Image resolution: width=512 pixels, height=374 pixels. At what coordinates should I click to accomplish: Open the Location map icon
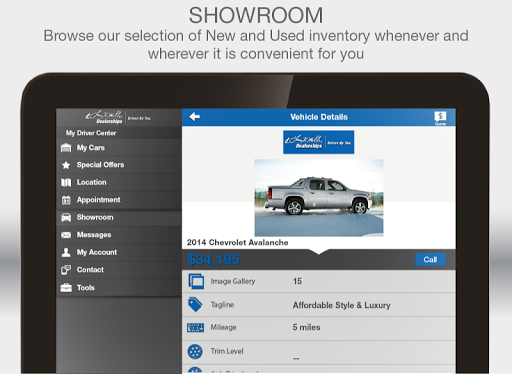tap(66, 182)
